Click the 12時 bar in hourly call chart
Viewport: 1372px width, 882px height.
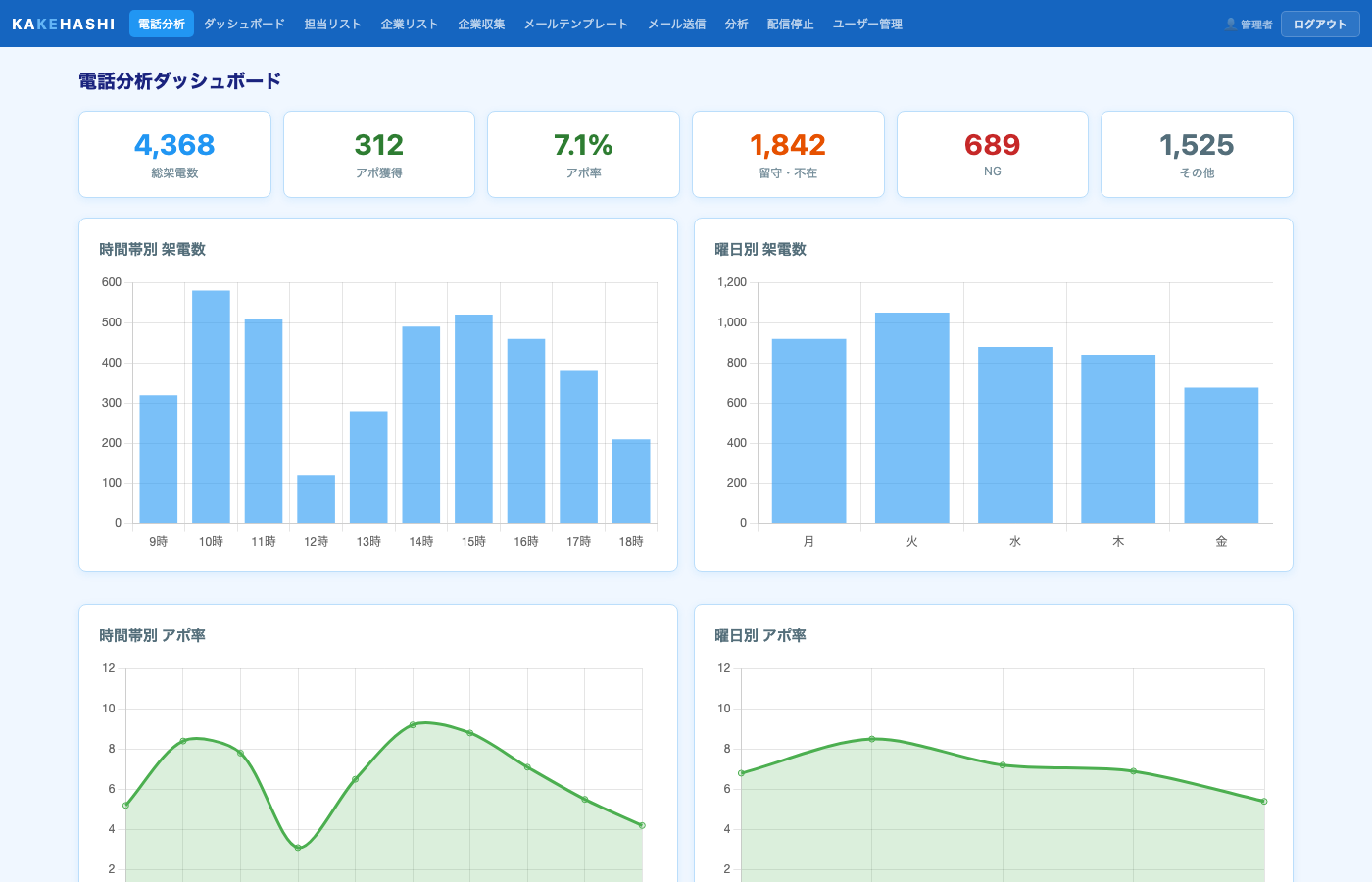point(316,499)
